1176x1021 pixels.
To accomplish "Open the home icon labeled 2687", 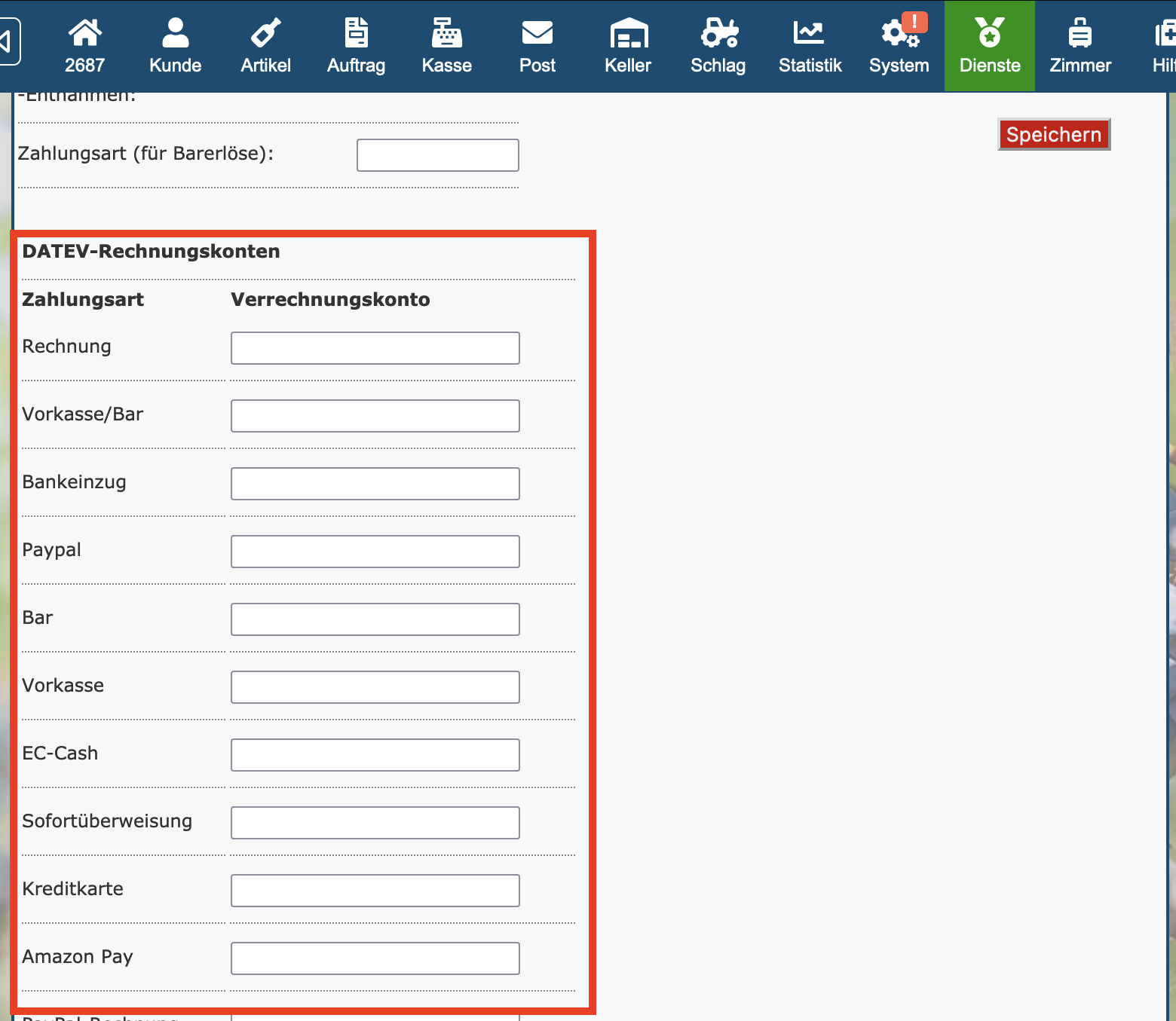I will 84,46.
